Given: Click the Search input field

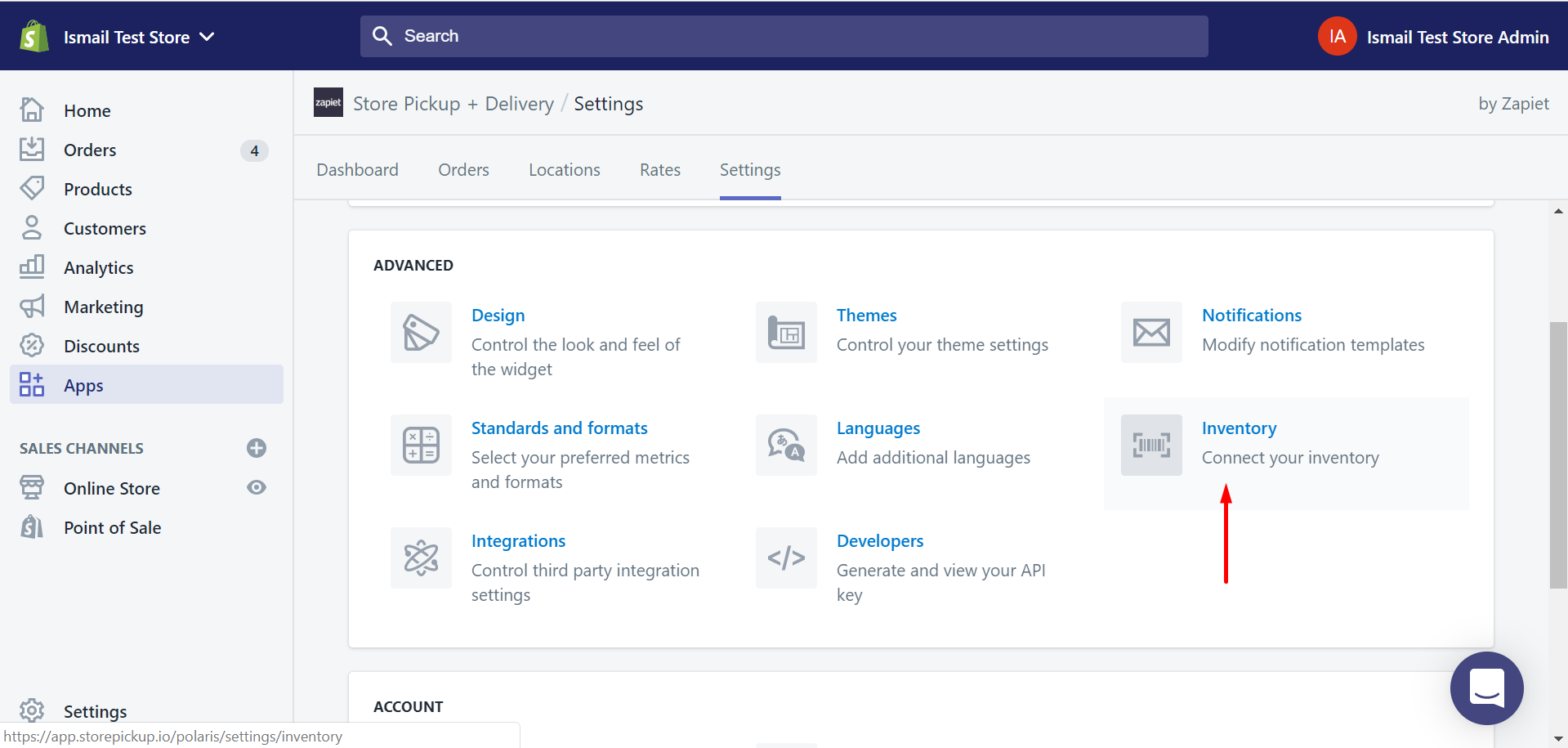Looking at the screenshot, I should click(x=784, y=36).
